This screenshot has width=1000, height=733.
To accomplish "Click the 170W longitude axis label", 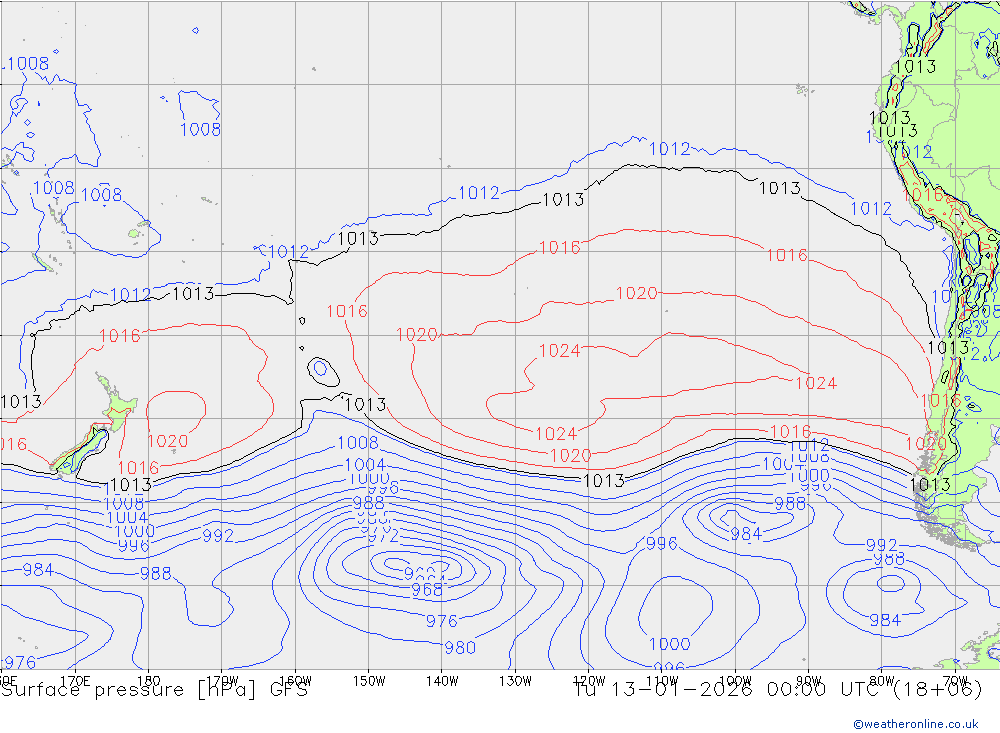I will [222, 681].
